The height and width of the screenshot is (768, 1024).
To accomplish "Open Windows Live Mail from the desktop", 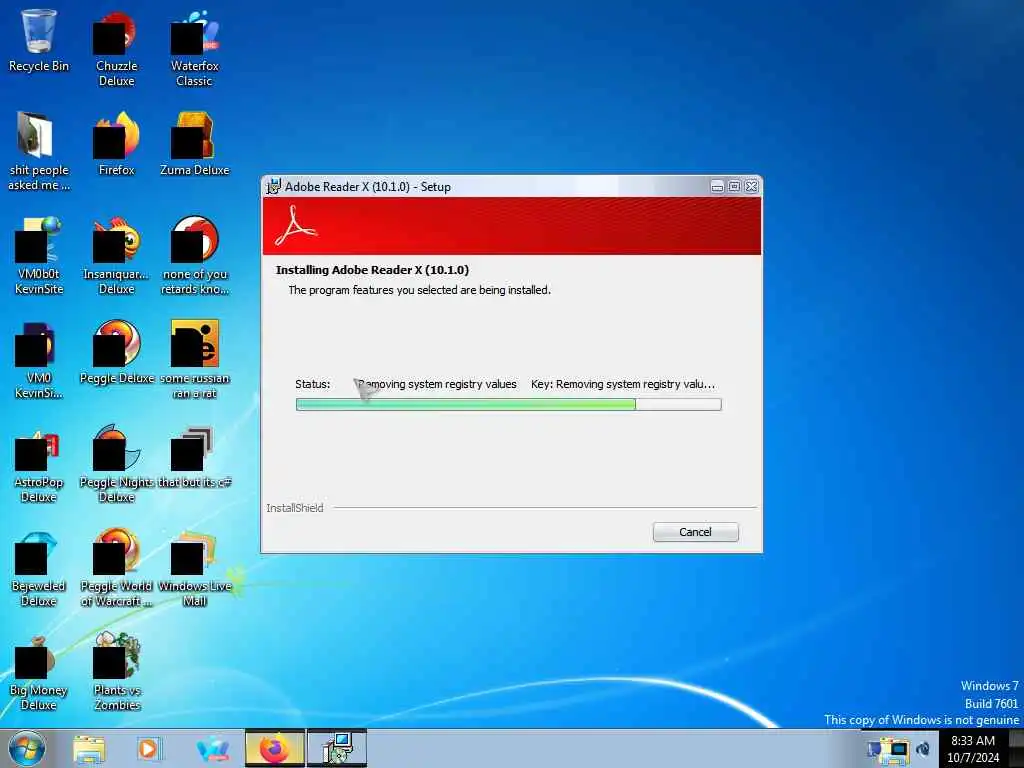I will click(x=195, y=568).
